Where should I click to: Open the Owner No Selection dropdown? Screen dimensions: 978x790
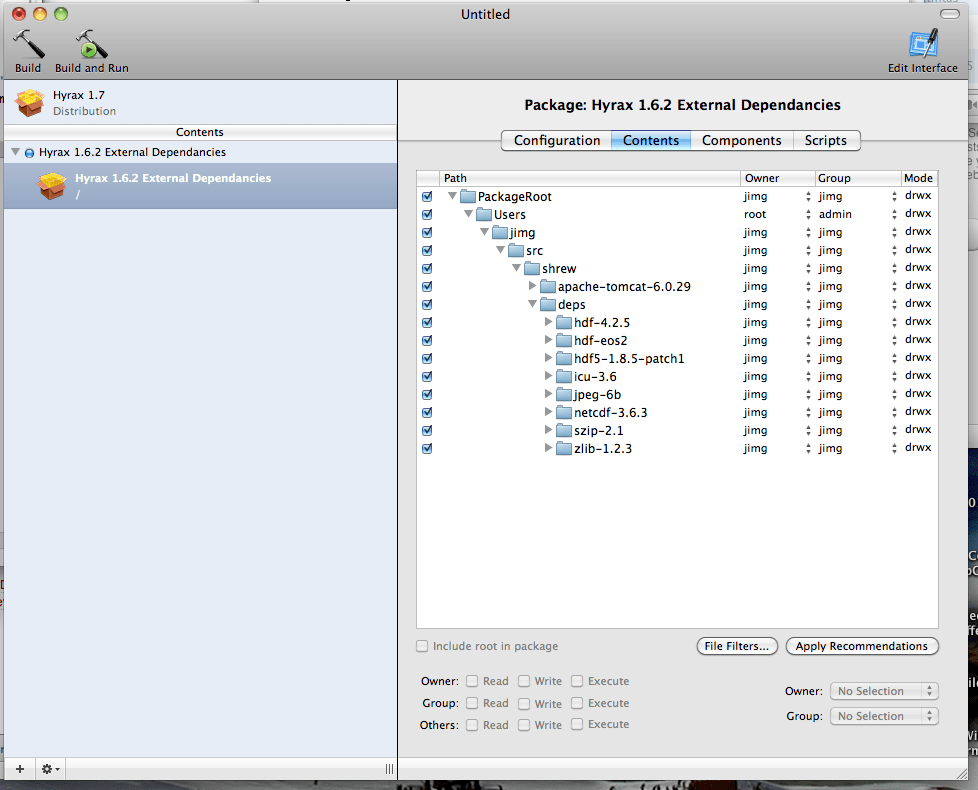884,691
